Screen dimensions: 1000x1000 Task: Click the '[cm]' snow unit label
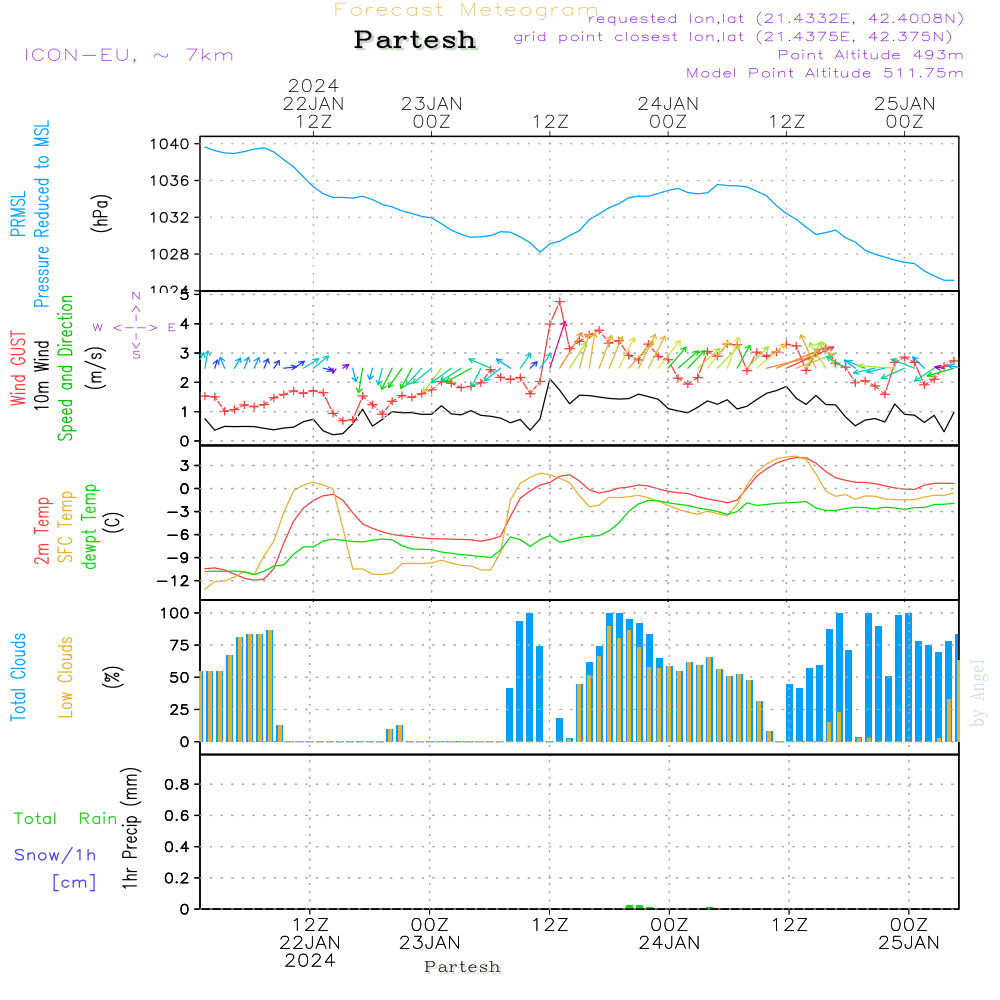[74, 882]
